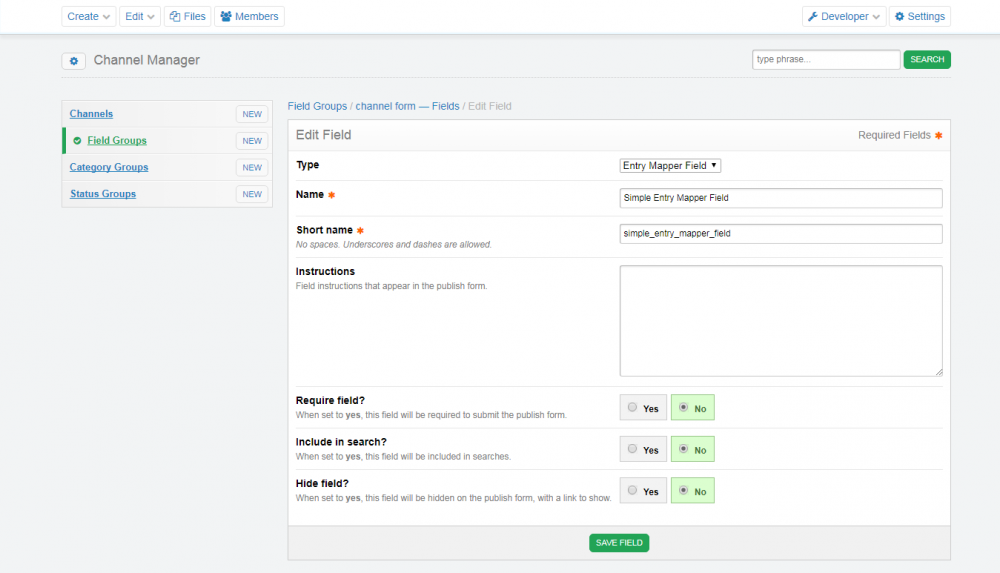1000x573 pixels.
Task: Click the gear icon beside Channel Manager
Action: 73,61
